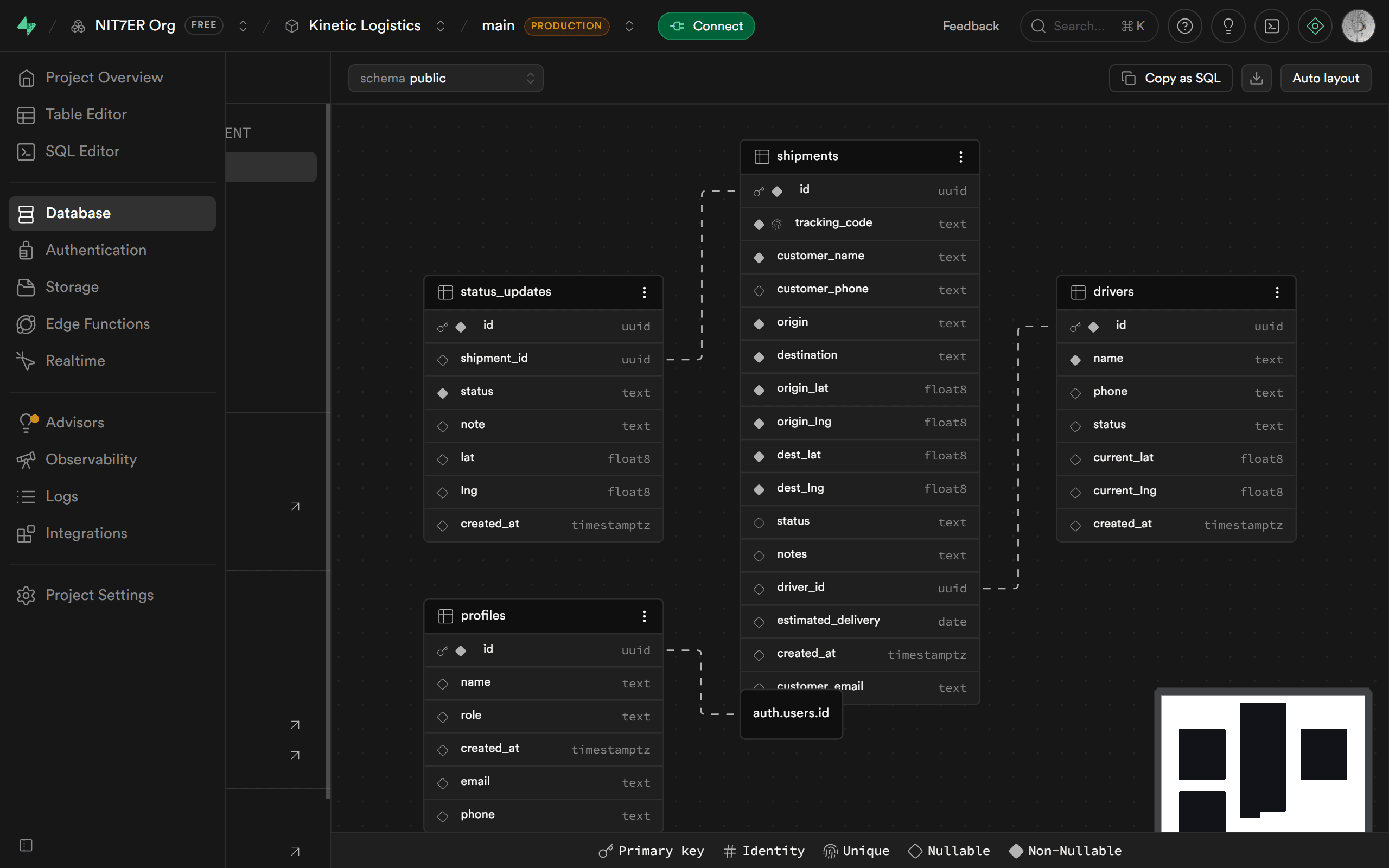Click the primary key icon on drivers id
Image resolution: width=1389 pixels, height=868 pixels.
click(1075, 327)
